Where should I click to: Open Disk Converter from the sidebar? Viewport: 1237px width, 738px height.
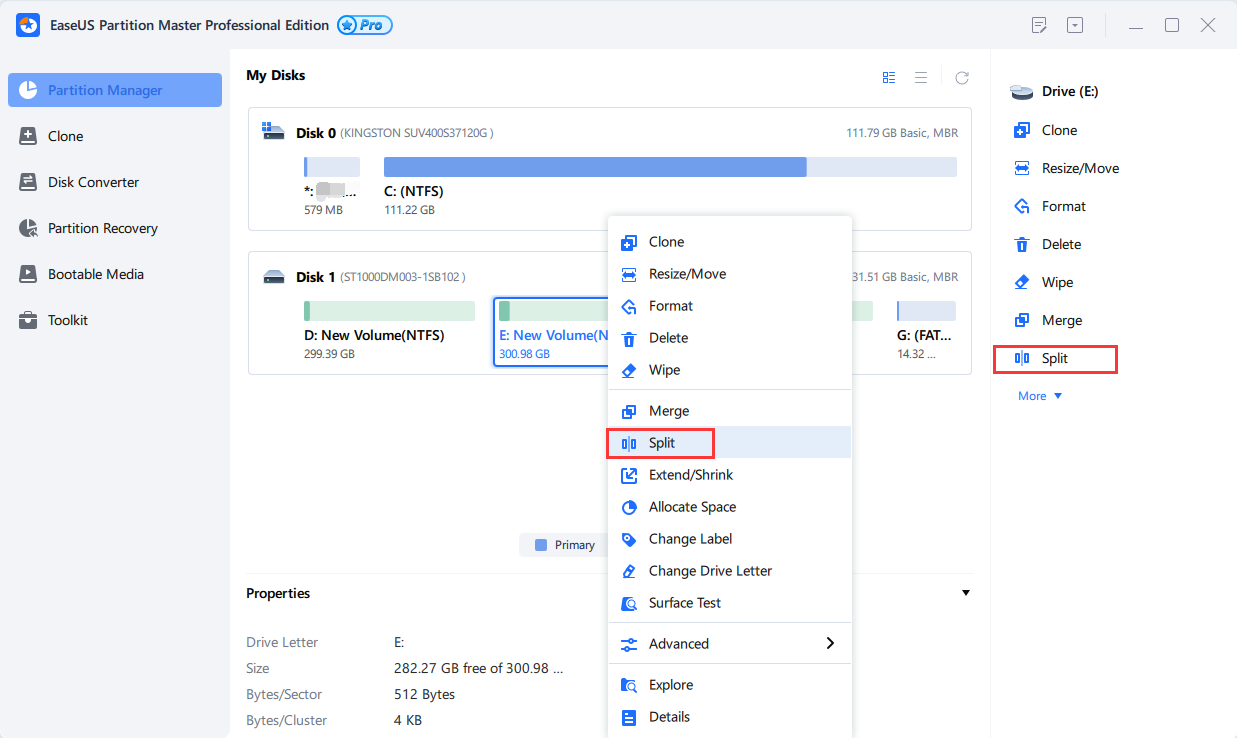click(x=93, y=182)
